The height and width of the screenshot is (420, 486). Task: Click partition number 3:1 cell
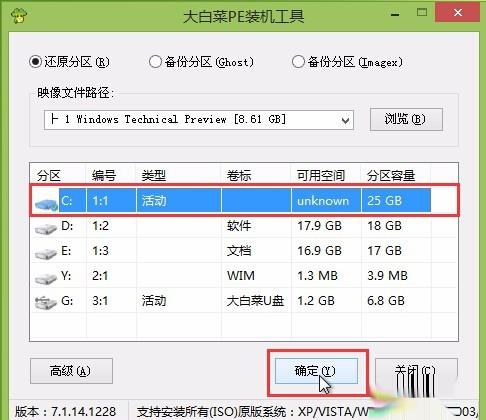pos(100,301)
